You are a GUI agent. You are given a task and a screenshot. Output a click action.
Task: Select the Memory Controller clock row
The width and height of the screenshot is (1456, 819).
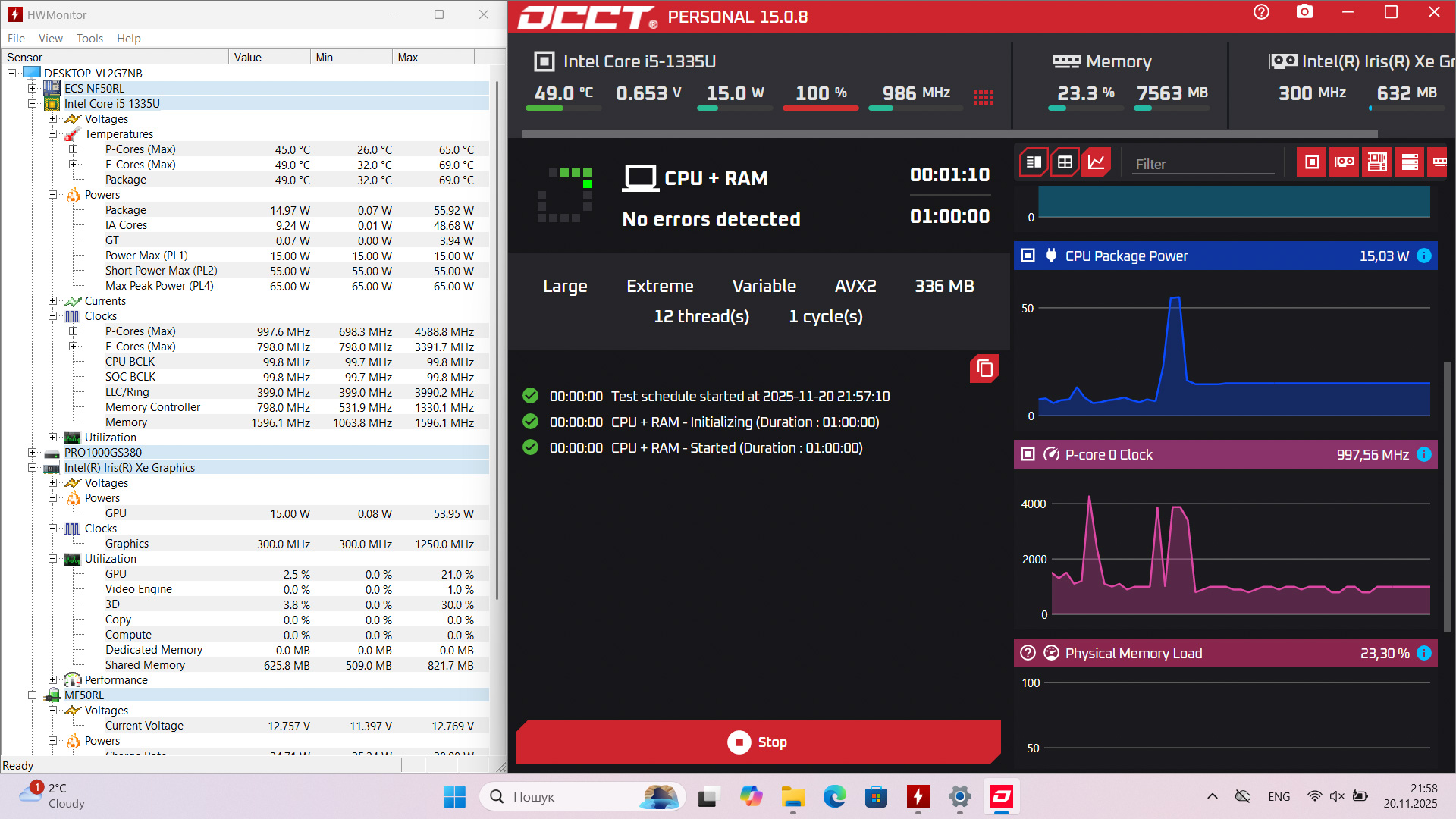[x=296, y=407]
